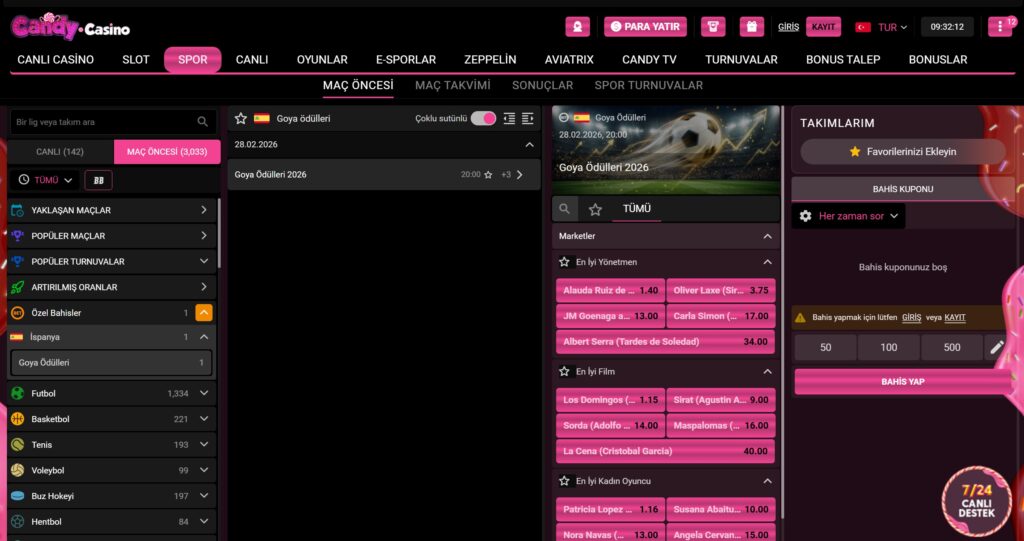
Task: Expand the Popüler Turnuvalar section
Action: [x=204, y=261]
